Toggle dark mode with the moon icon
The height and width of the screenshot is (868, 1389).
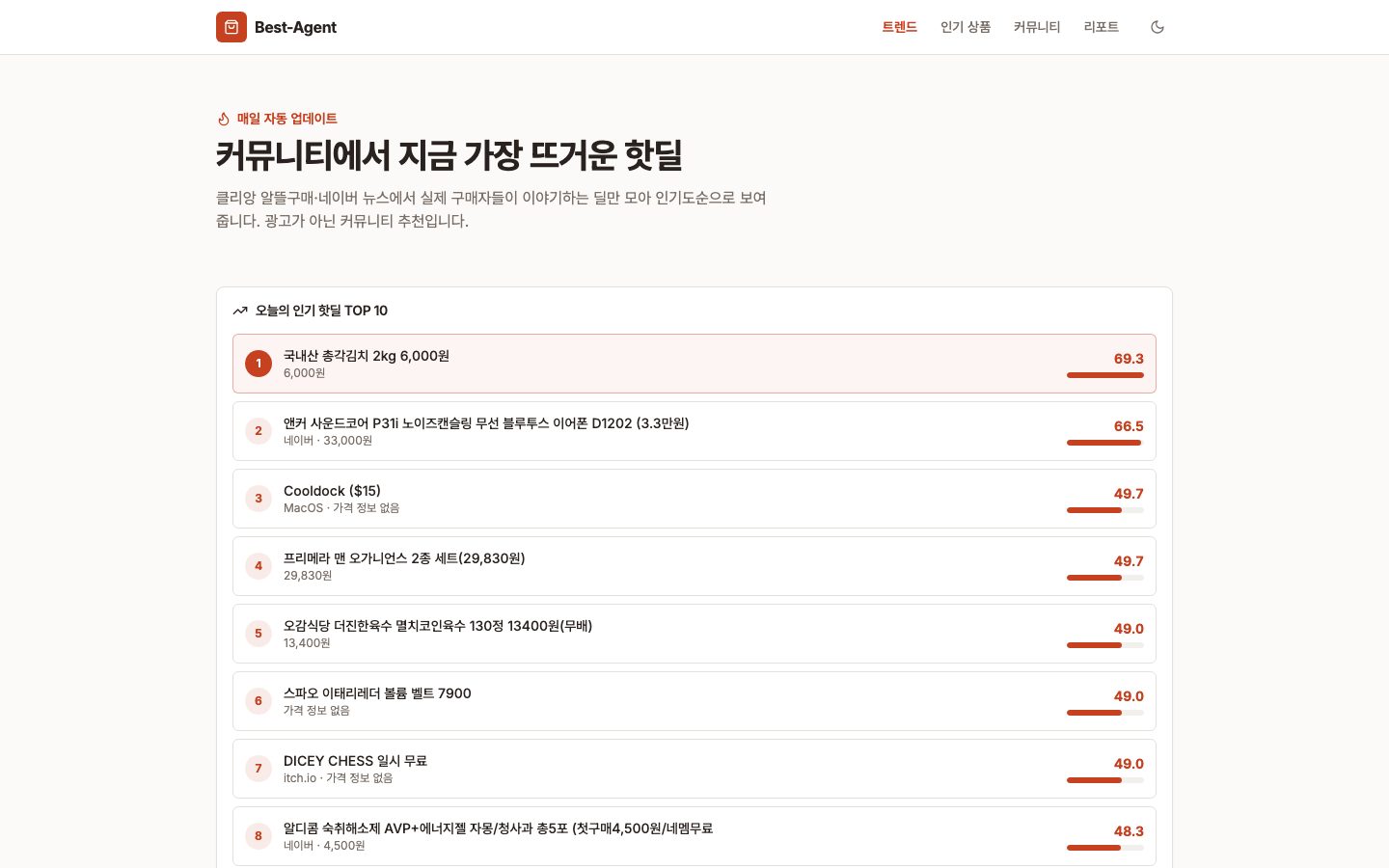[x=1157, y=27]
